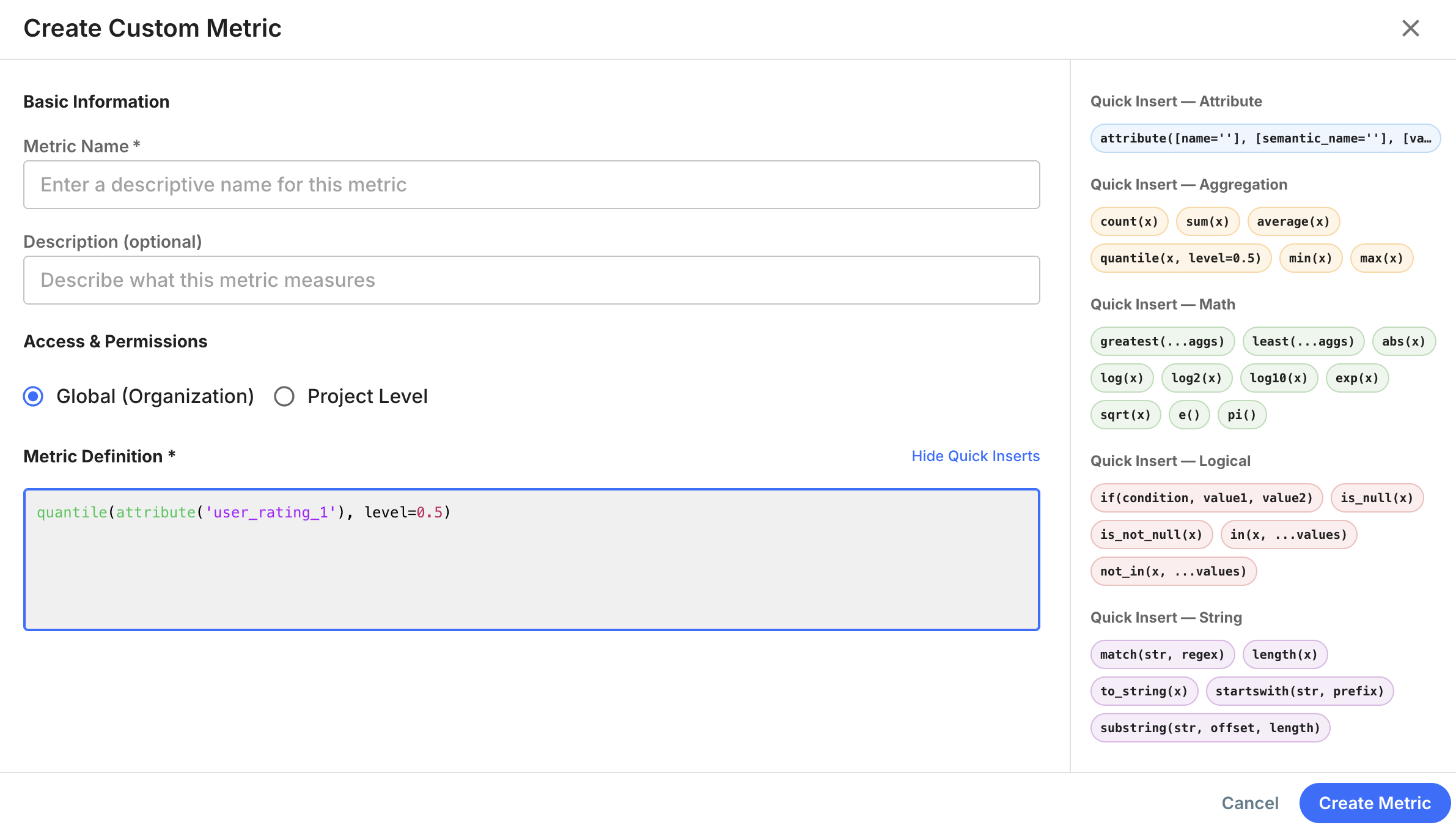Insert log(x) math function

pos(1122,378)
